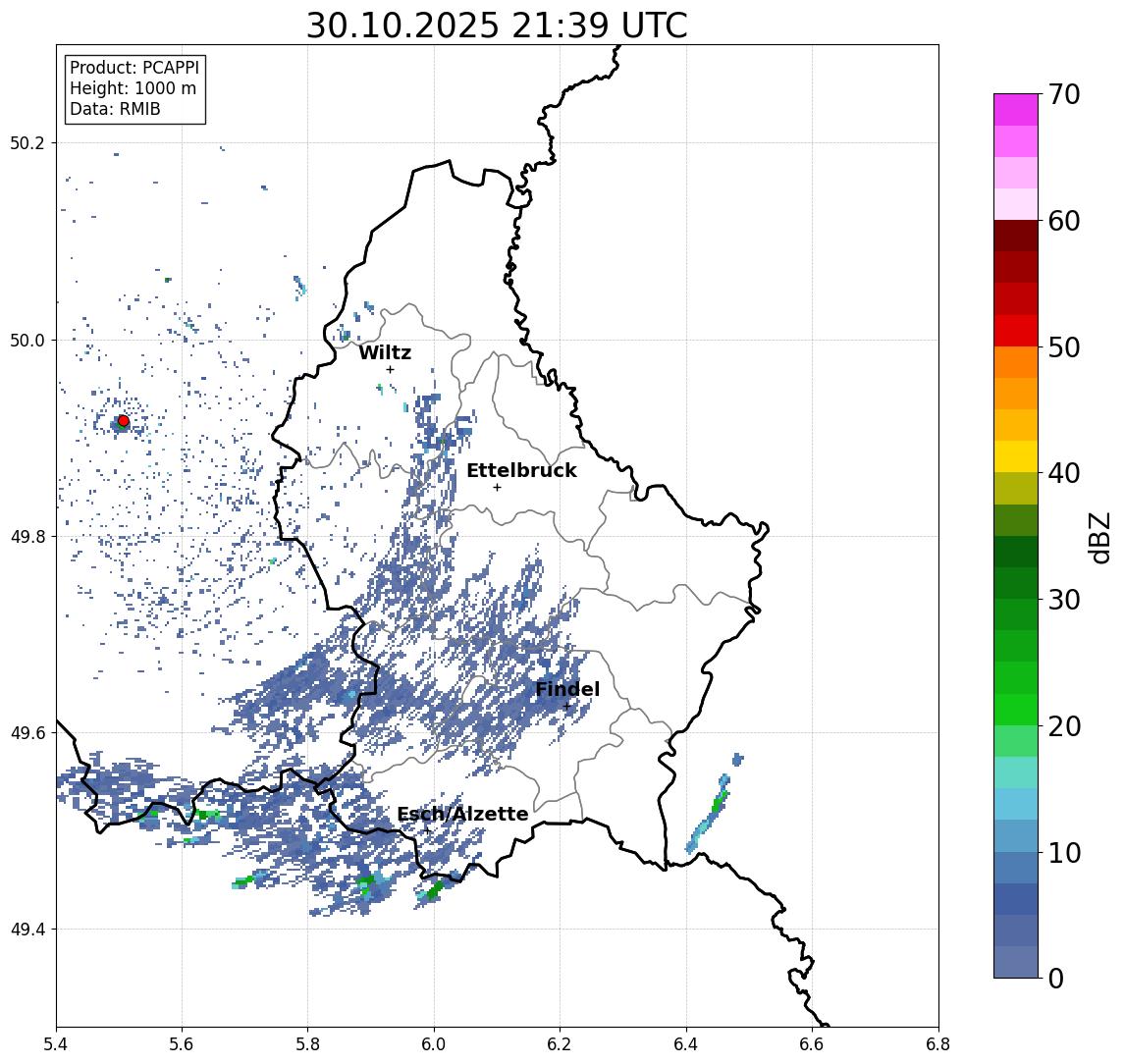Click the 70 value on the colorbar
1124x1064 pixels.
point(1063,94)
